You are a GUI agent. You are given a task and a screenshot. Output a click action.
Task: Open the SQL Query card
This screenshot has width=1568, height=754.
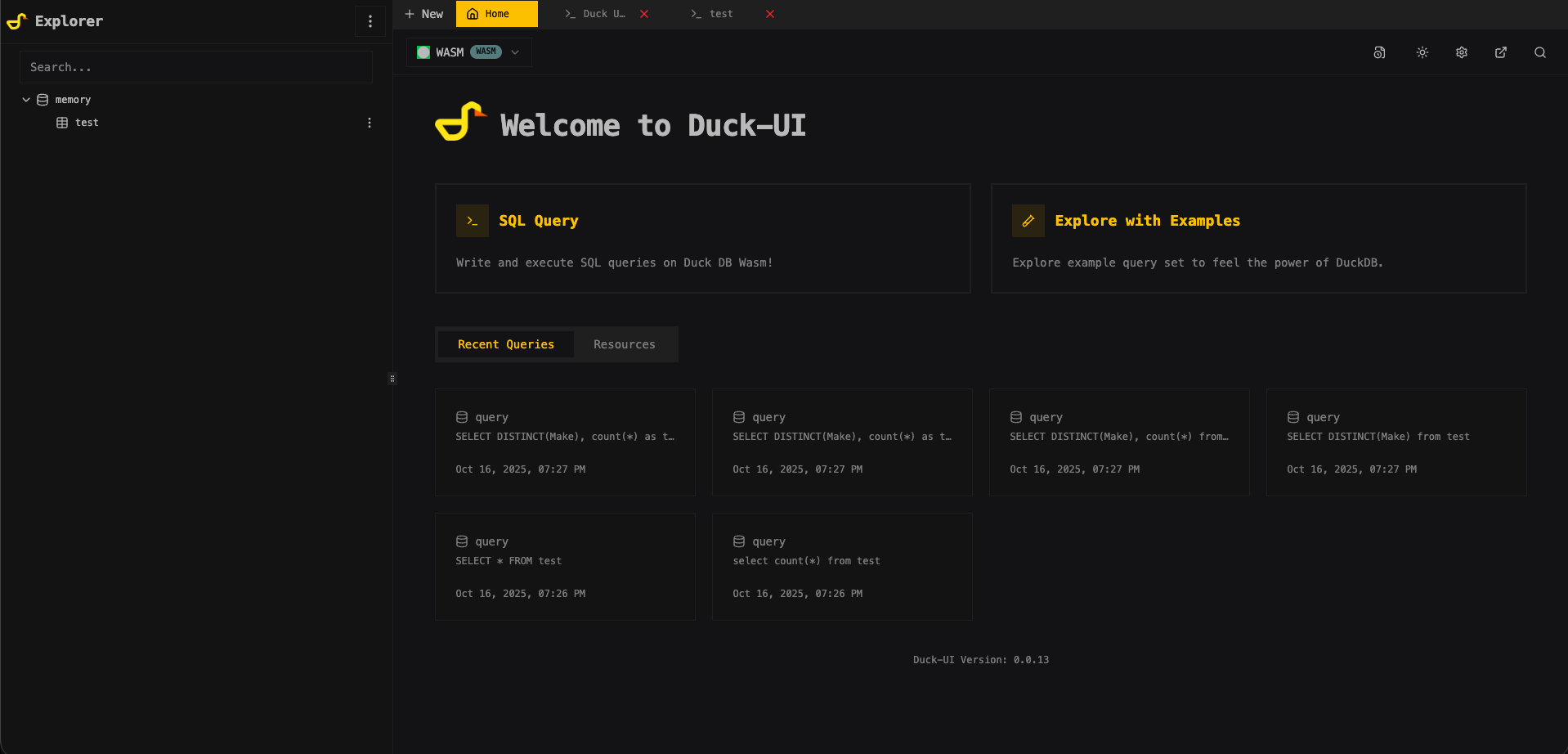coord(702,238)
